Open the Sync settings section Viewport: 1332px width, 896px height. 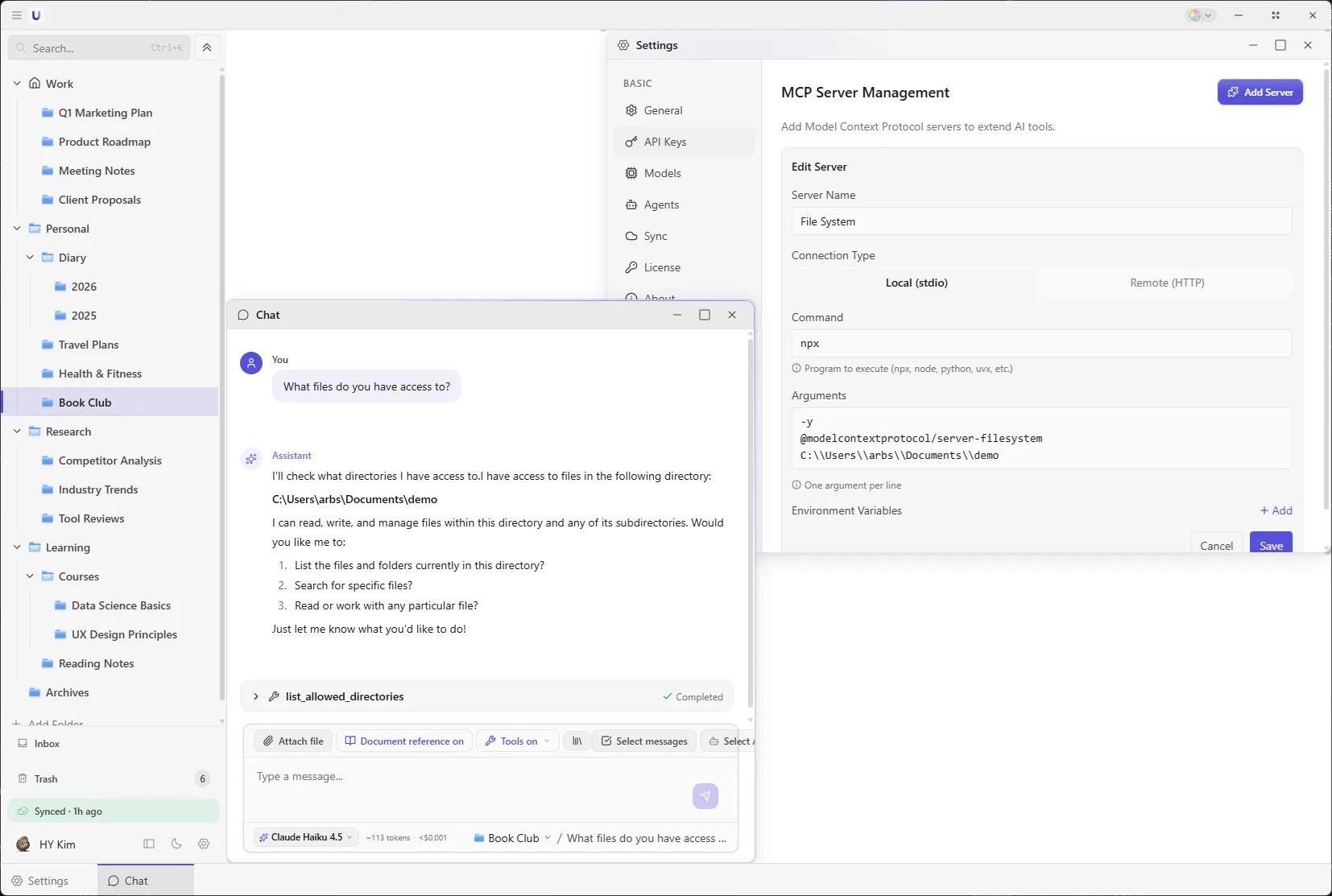656,236
